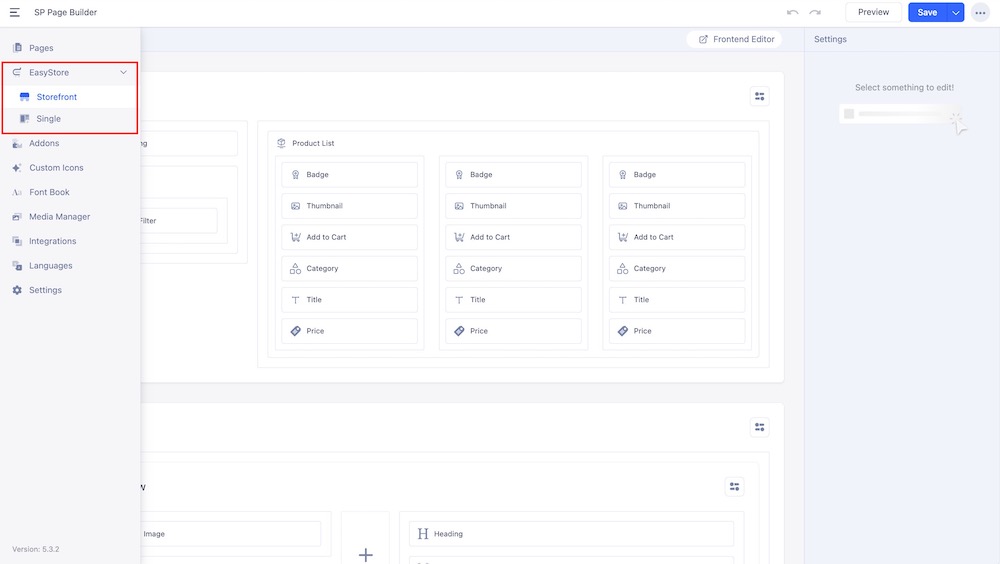Click the hamburger menu icon
The width and height of the screenshot is (1000, 564).
(15, 12)
